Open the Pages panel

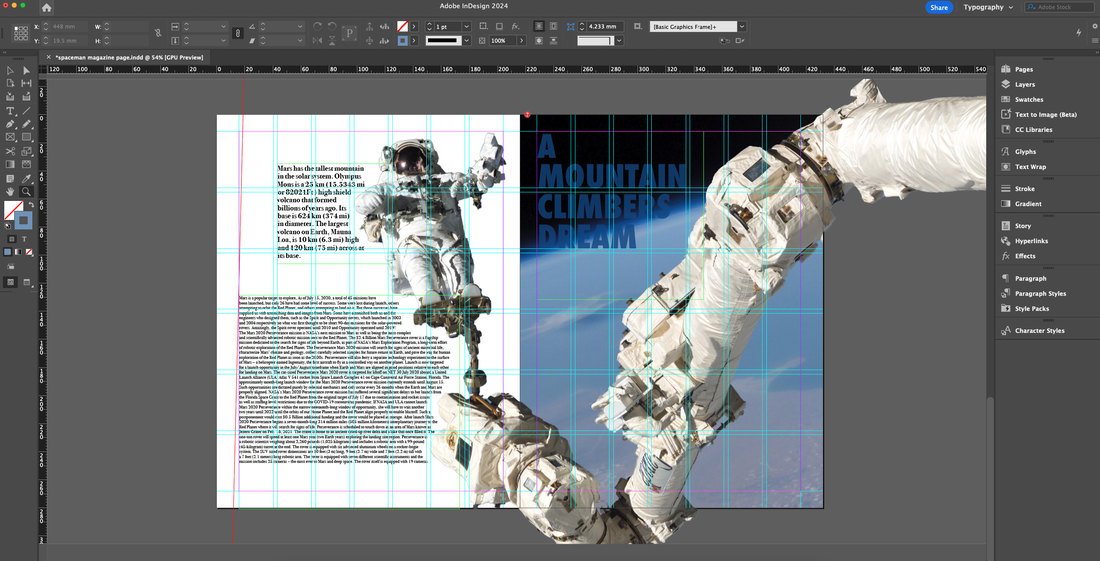(x=1023, y=69)
